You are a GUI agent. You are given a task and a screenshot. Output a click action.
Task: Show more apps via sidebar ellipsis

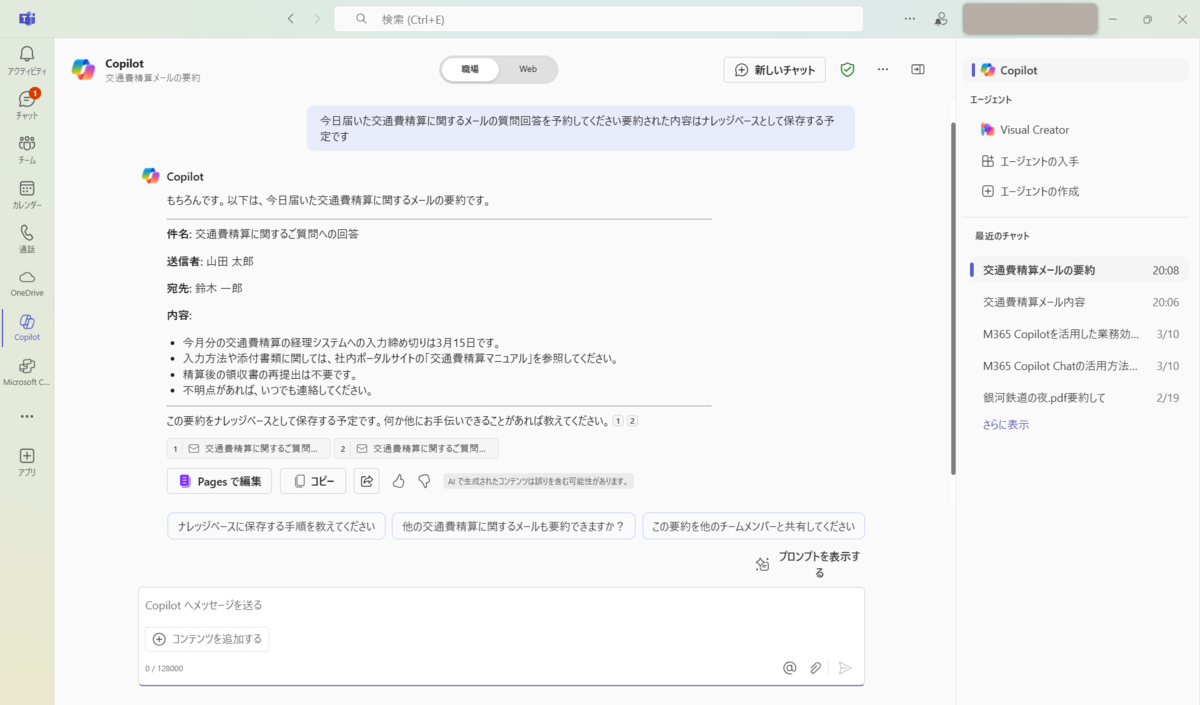pyautogui.click(x=27, y=416)
